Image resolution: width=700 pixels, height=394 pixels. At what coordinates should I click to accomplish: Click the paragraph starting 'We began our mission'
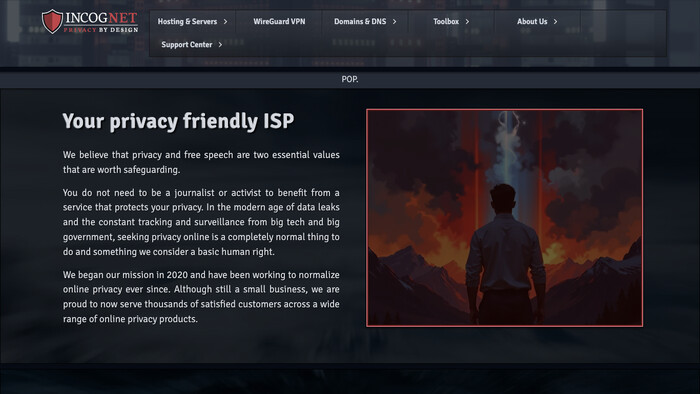201,297
